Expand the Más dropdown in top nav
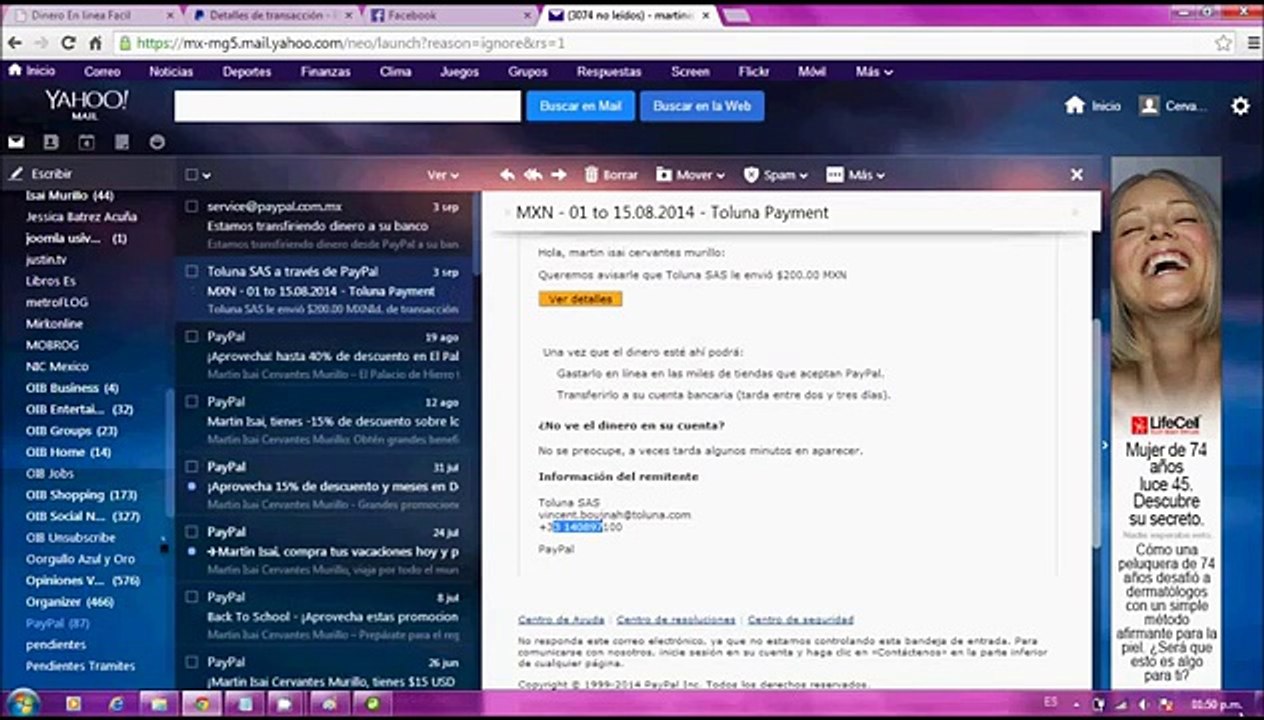The width and height of the screenshot is (1264, 720). [874, 72]
